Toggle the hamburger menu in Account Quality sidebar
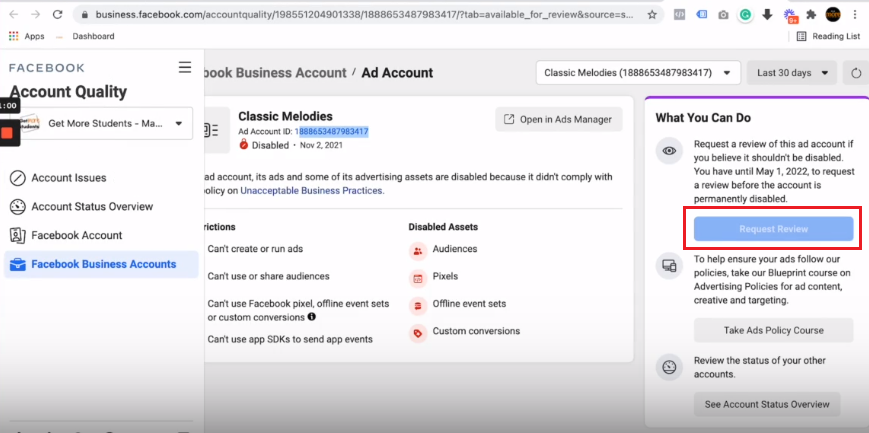Image resolution: width=869 pixels, height=433 pixels. pos(185,68)
